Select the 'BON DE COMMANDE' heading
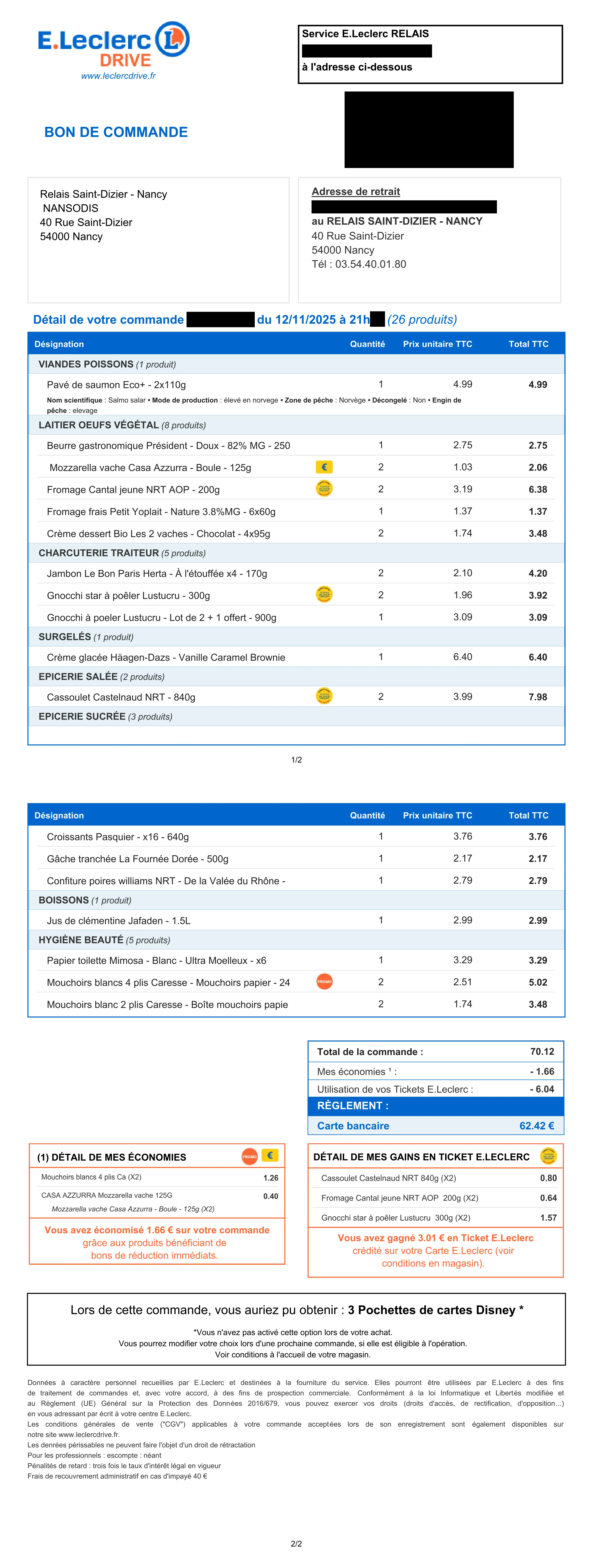This screenshot has height=1568, width=606. pyautogui.click(x=116, y=132)
